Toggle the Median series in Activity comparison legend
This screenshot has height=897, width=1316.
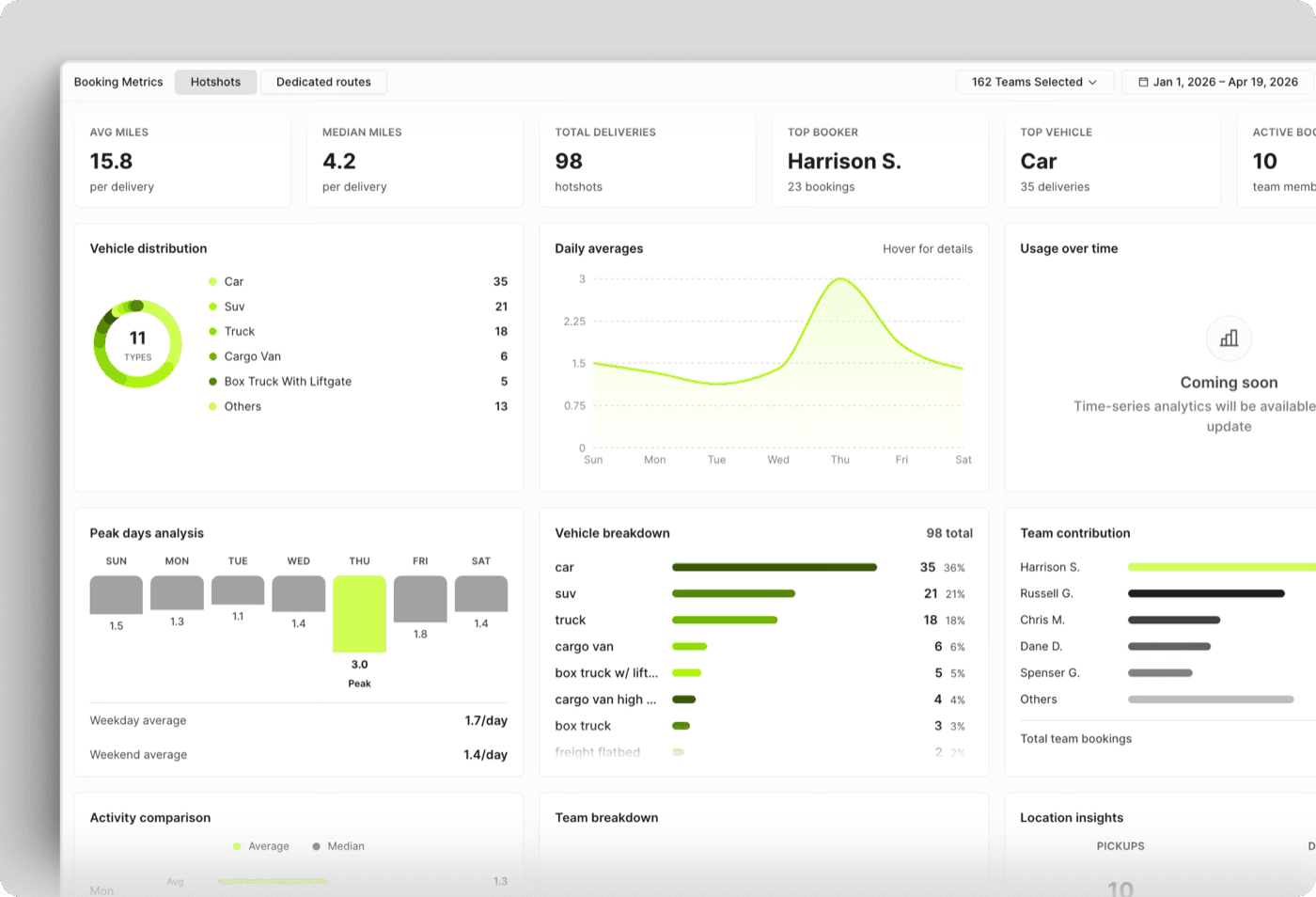(x=337, y=845)
